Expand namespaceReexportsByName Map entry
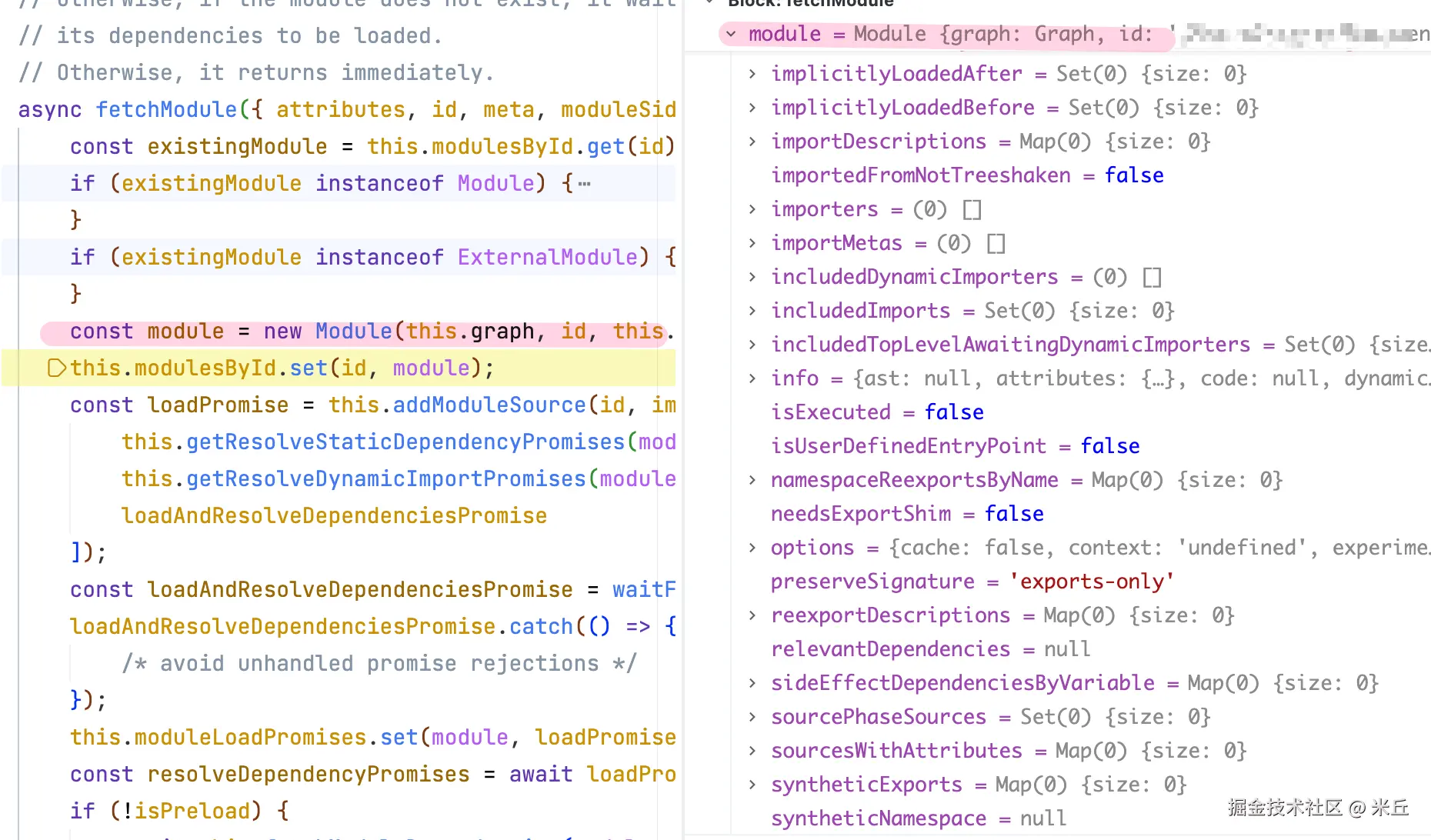This screenshot has width=1431, height=840. point(752,480)
